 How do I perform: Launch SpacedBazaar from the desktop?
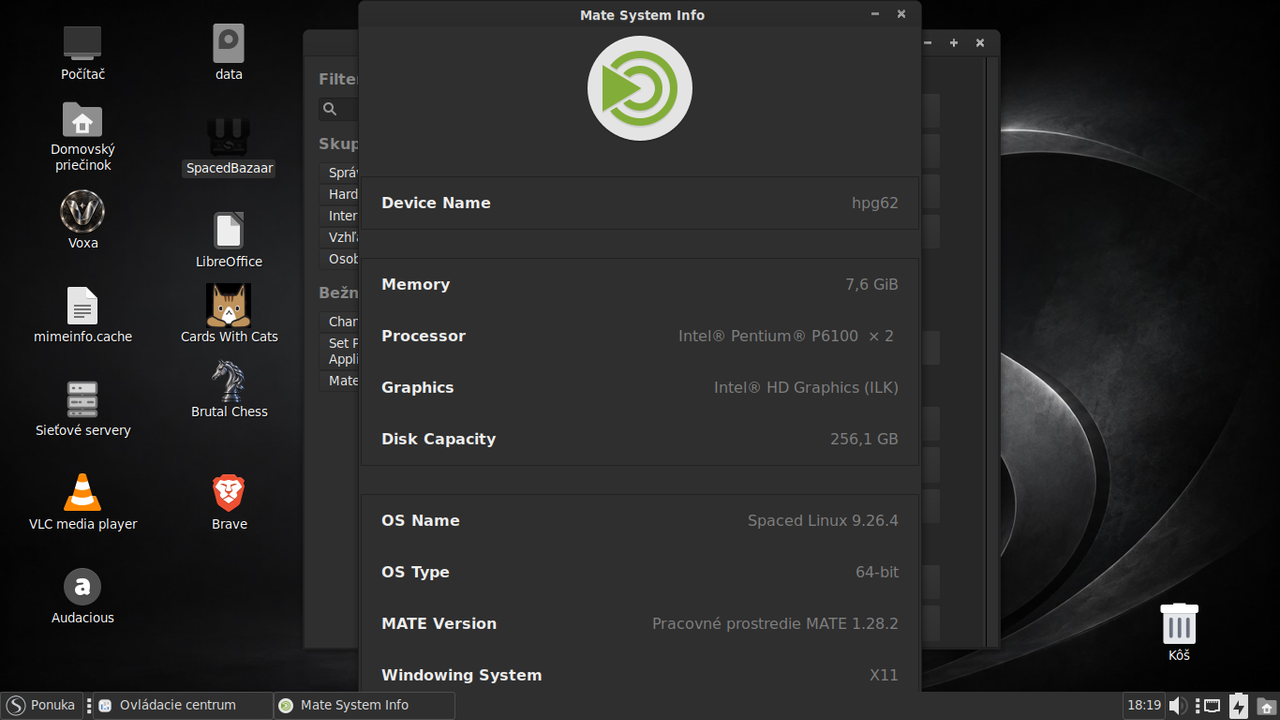tap(229, 137)
